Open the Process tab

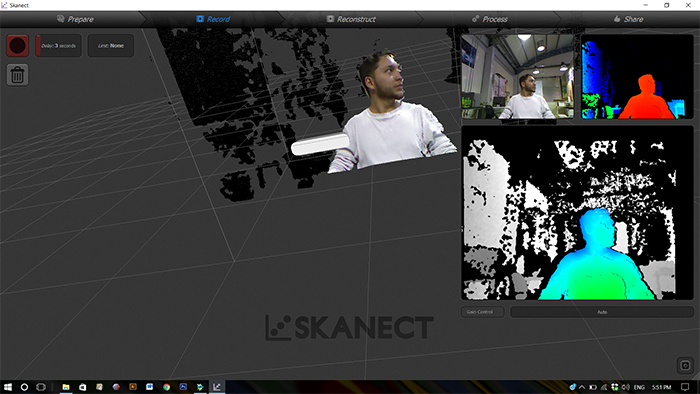click(490, 19)
